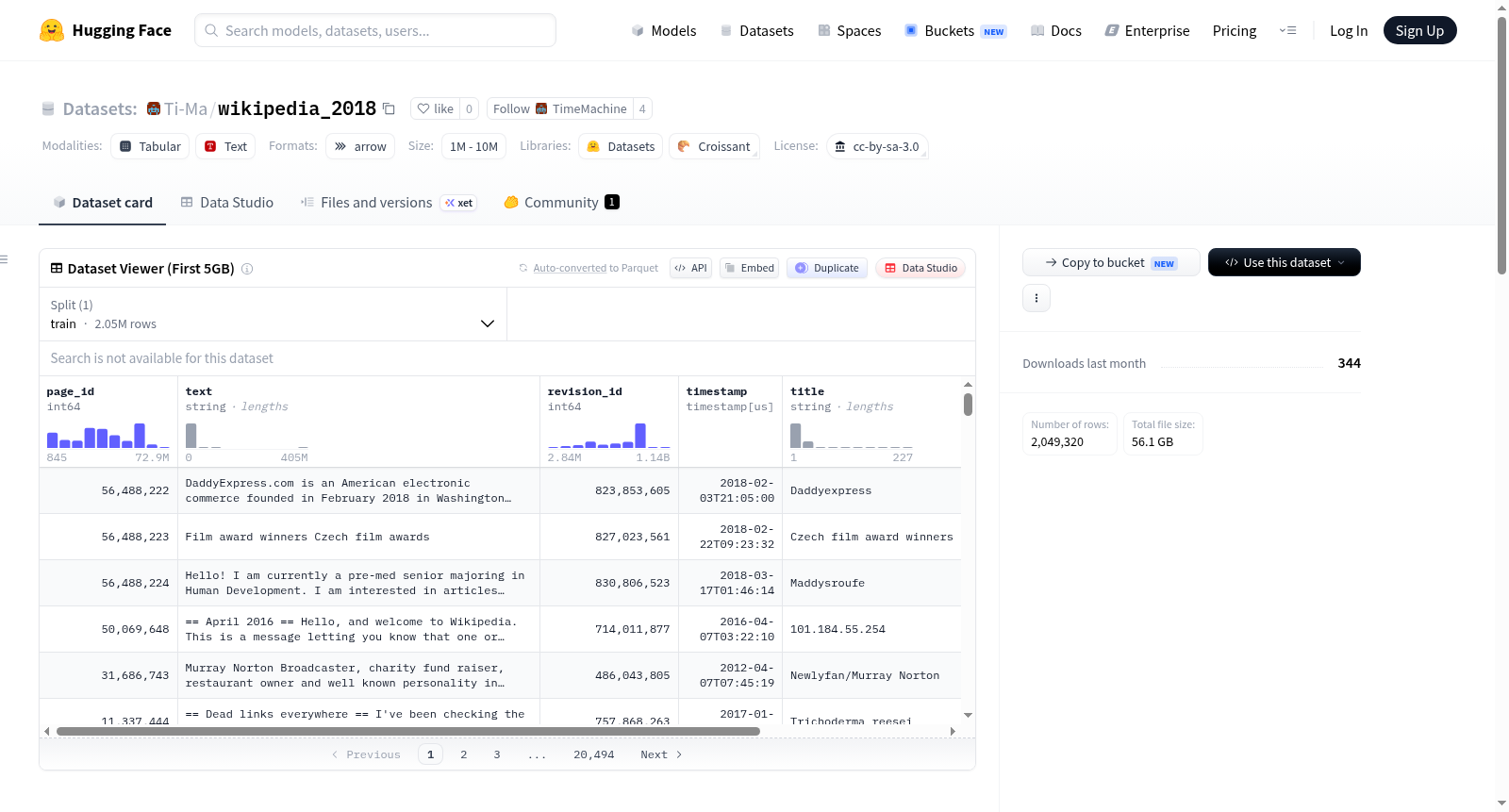Image resolution: width=1509 pixels, height=812 pixels.
Task: Click the 1M - 10M size tag
Action: point(473,146)
